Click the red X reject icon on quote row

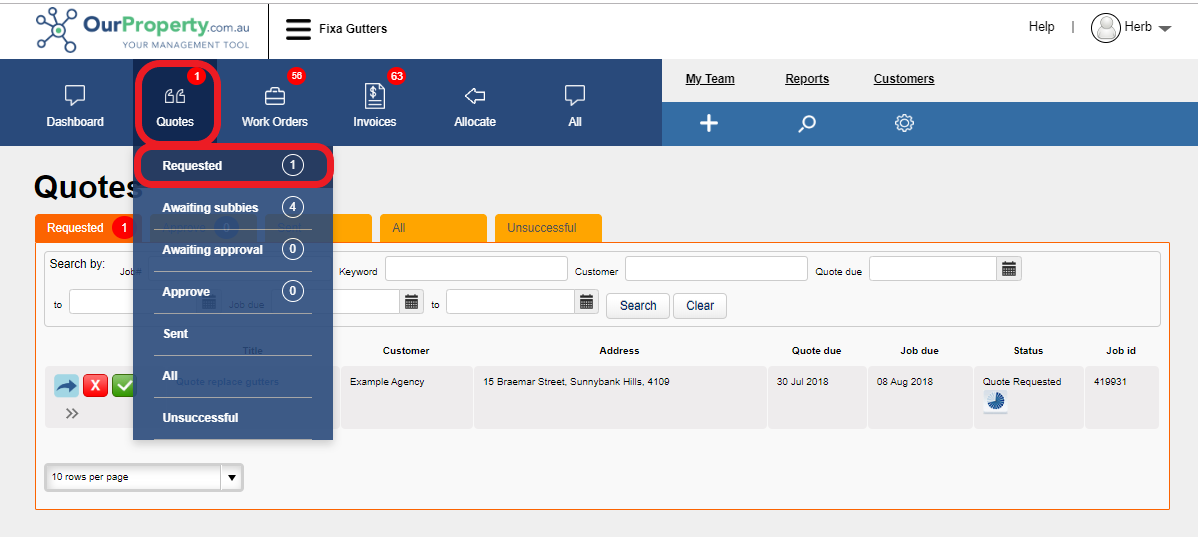point(95,386)
